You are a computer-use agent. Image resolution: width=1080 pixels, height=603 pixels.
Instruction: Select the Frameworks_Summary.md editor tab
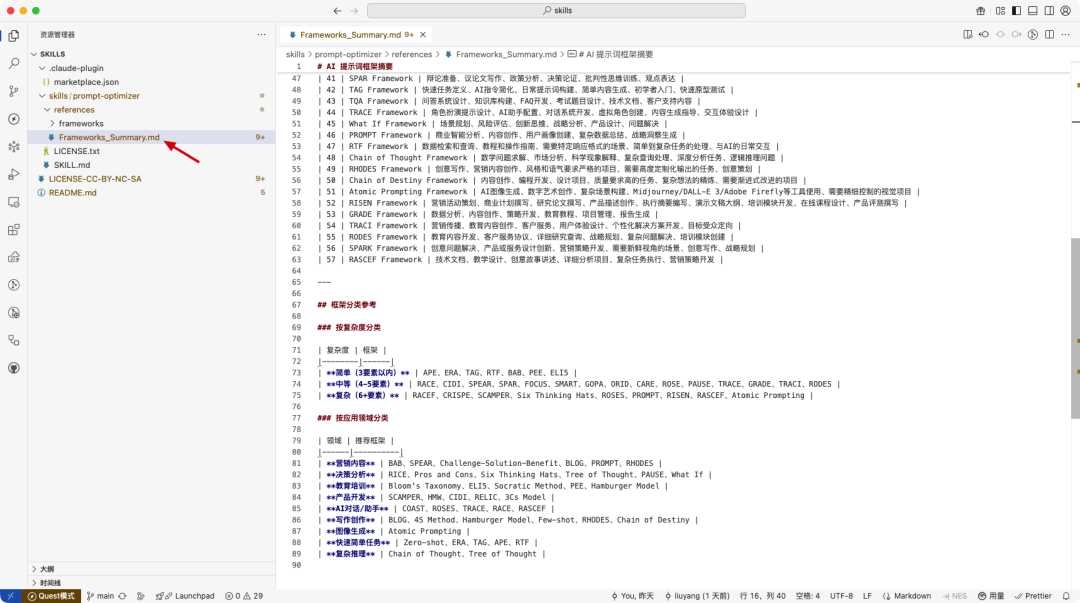342,34
